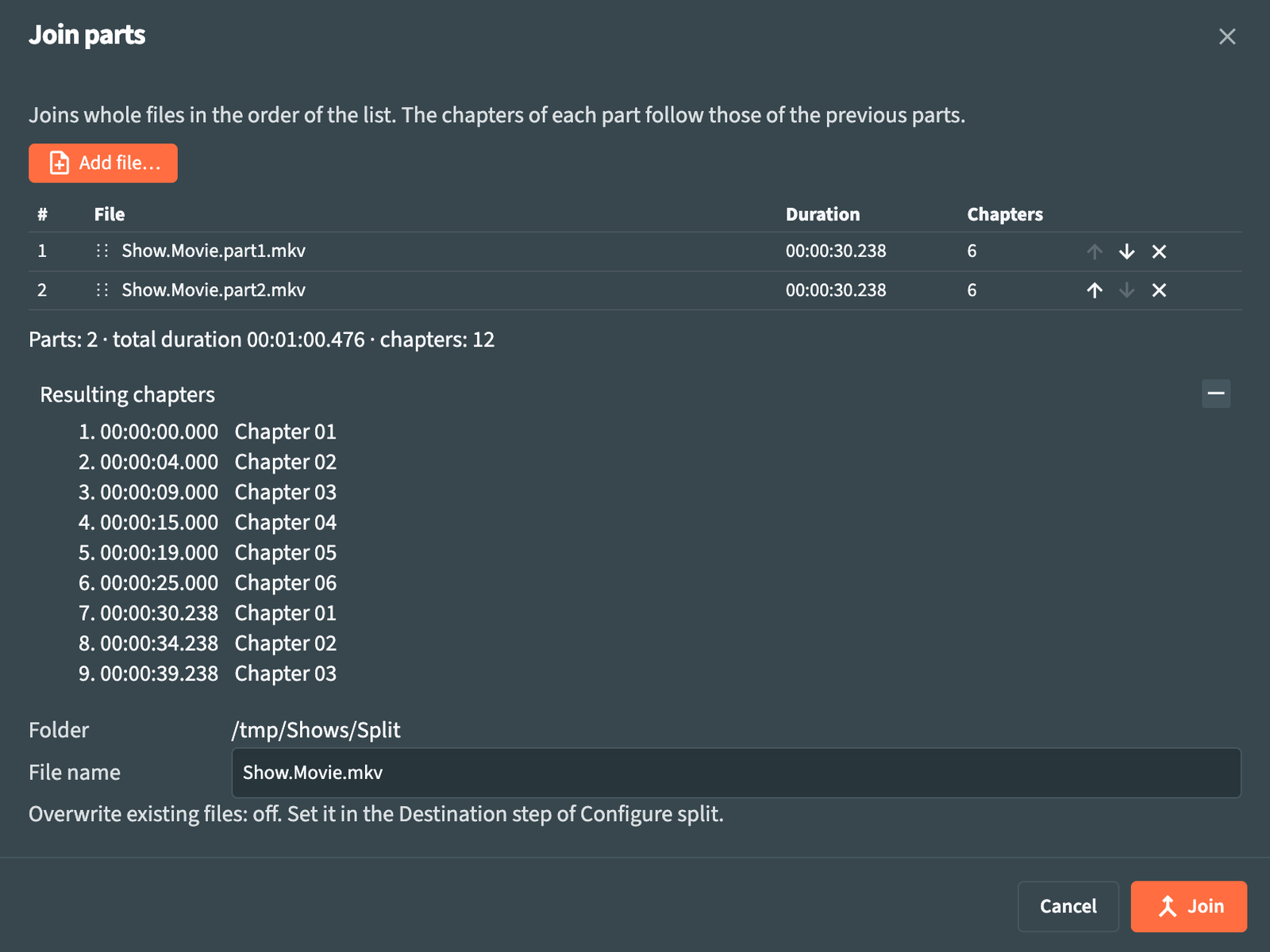Click the Resulting chapters heading

(128, 394)
